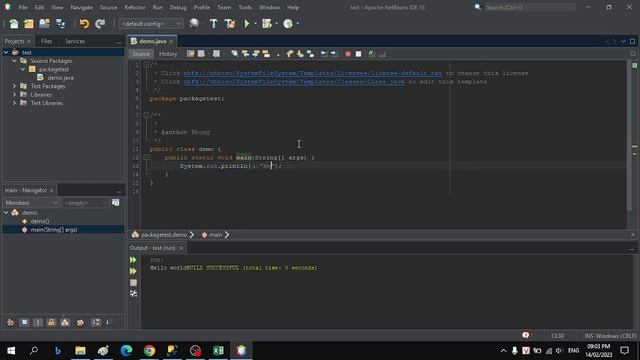The width and height of the screenshot is (640, 360).
Task: Click the Last Edit editor icon
Action: point(191,54)
